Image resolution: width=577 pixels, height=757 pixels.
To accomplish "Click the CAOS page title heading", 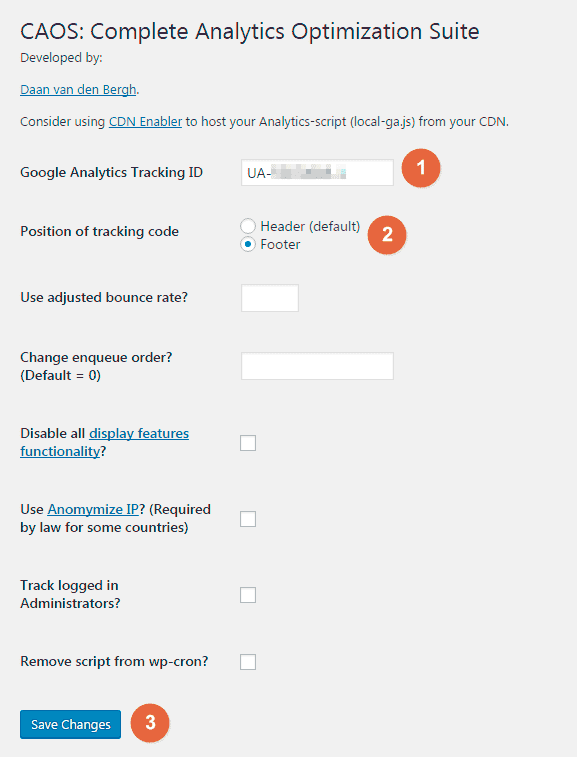I will 250,31.
